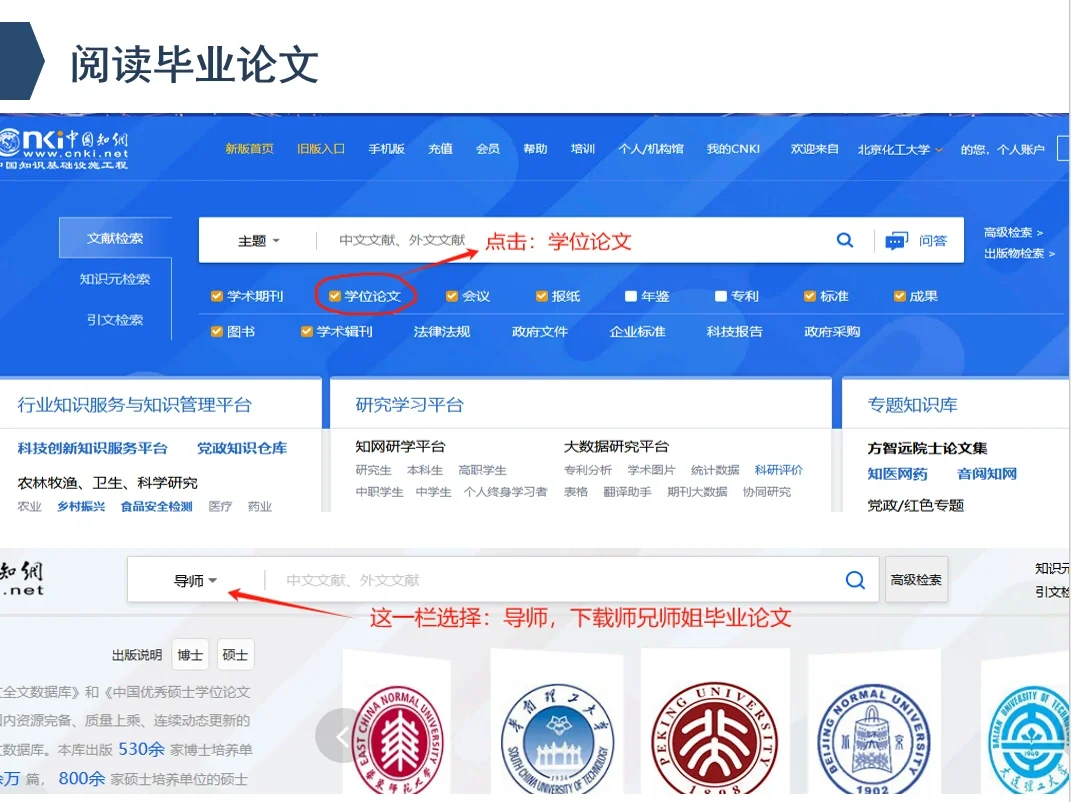Click the 翻译助手 link
The image size is (1071, 802).
pos(627,492)
